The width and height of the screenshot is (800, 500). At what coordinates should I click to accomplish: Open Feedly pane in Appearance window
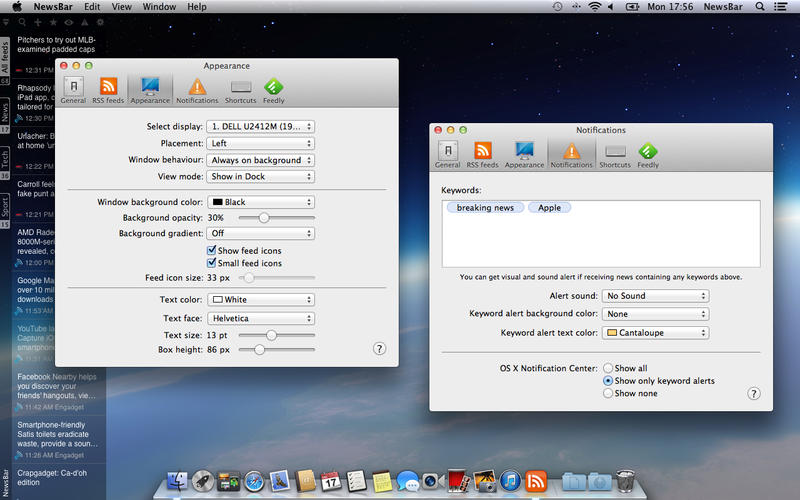273,90
